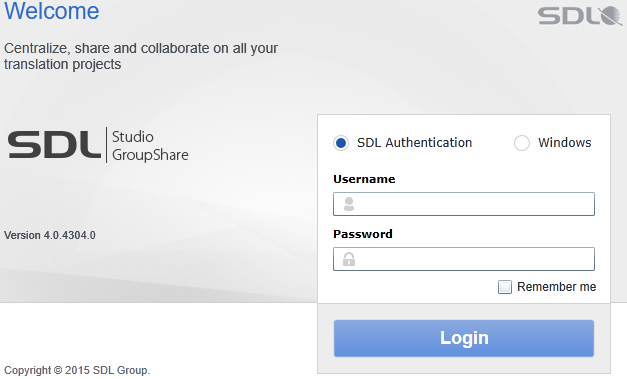Click the SDL Studio GroupShare logo

pos(98,145)
